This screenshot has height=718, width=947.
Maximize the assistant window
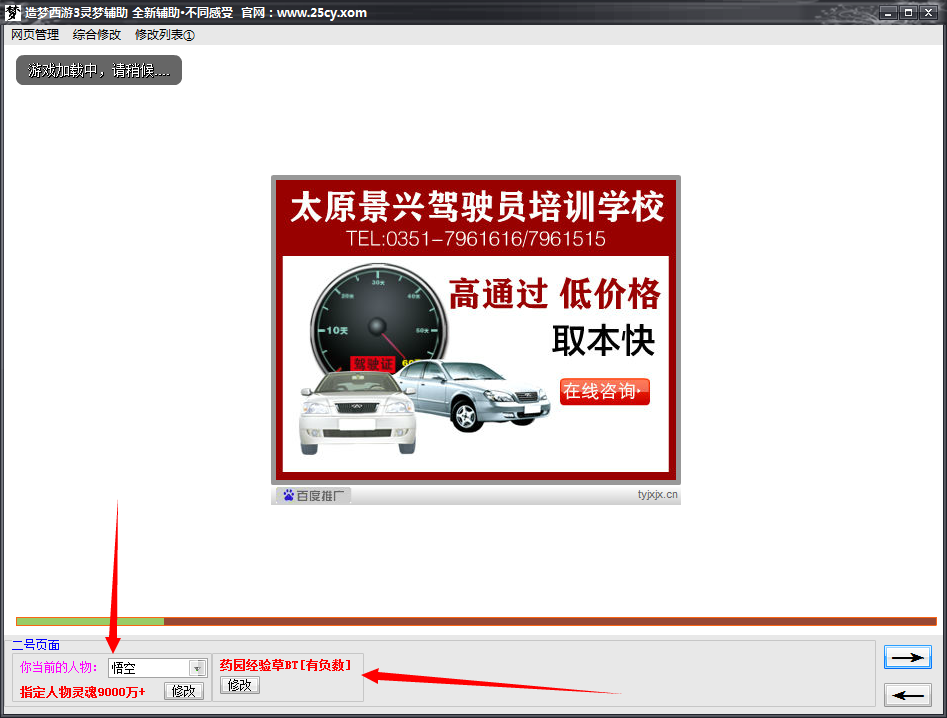[x=908, y=13]
